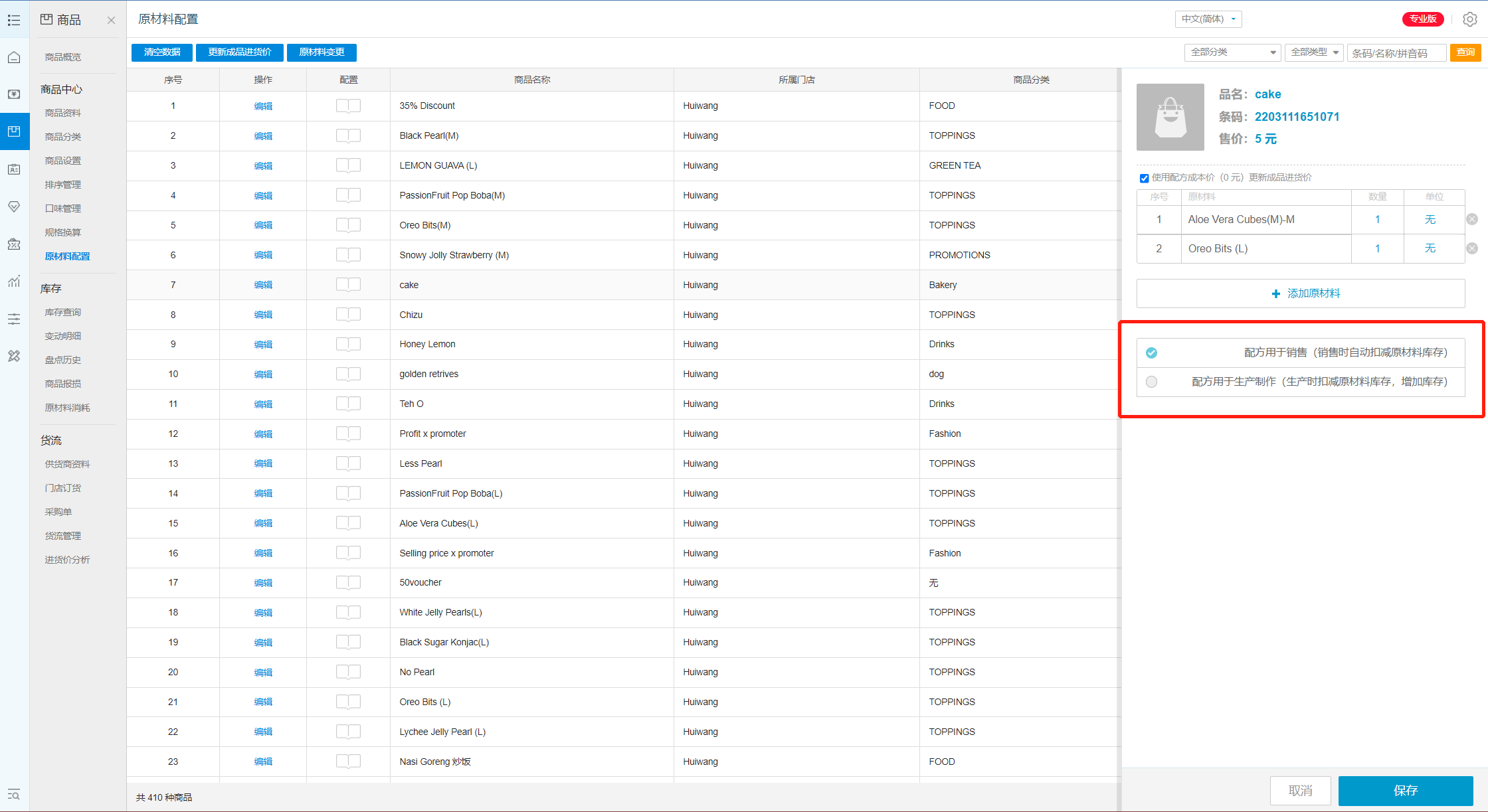Click the barcode/name search input field
This screenshot has width=1488, height=812.
tap(1396, 53)
